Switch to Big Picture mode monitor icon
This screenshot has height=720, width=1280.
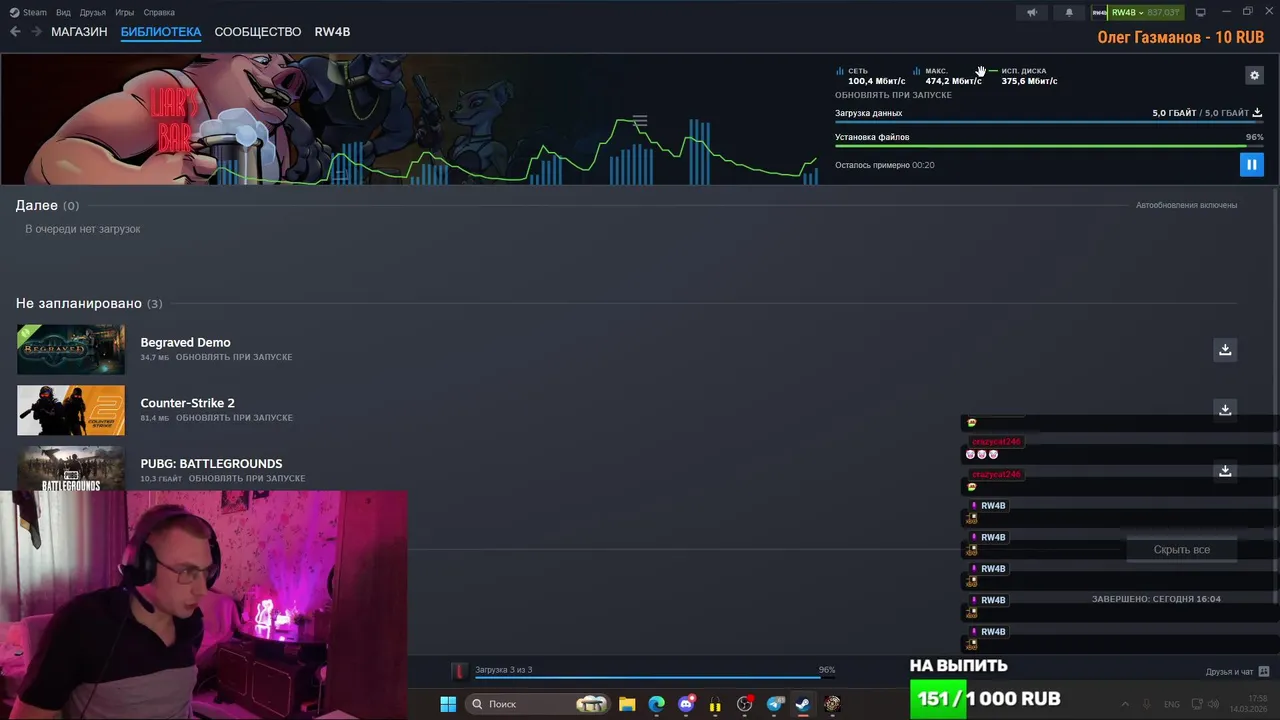1201,12
